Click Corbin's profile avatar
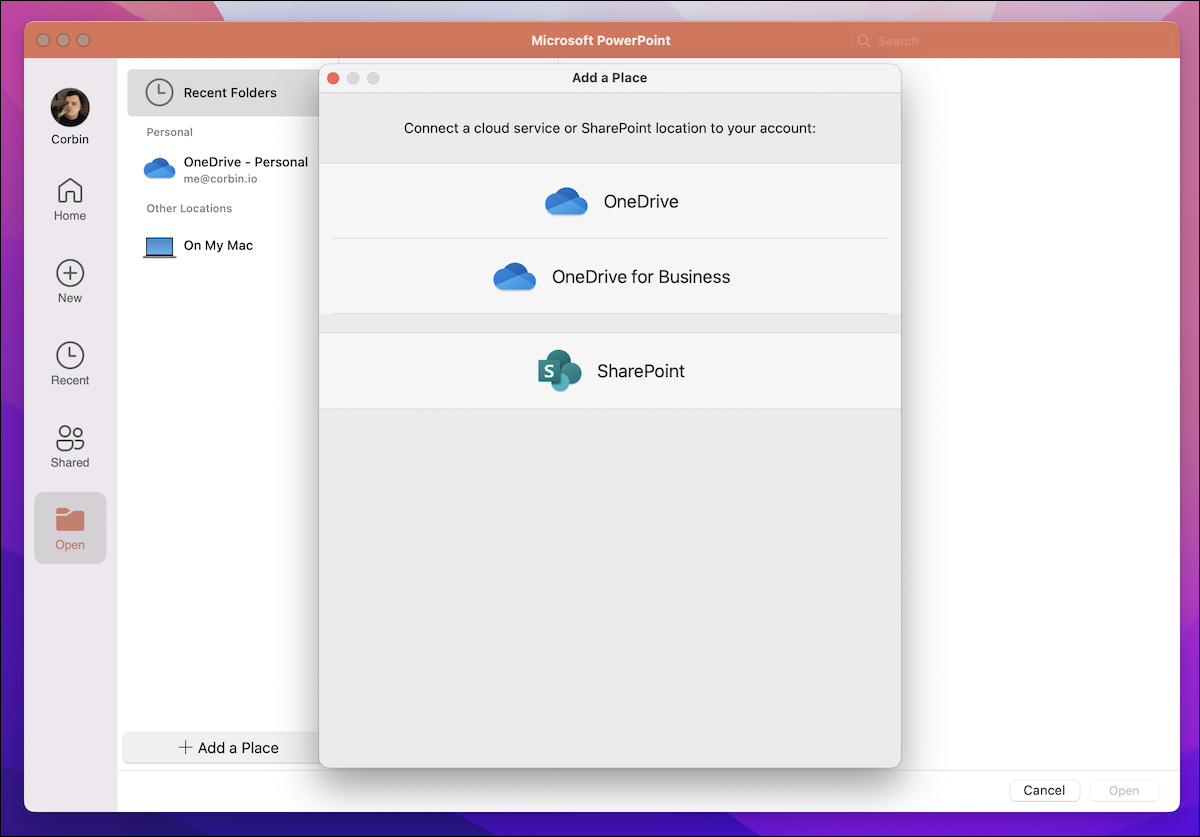This screenshot has width=1200, height=837. (70, 107)
